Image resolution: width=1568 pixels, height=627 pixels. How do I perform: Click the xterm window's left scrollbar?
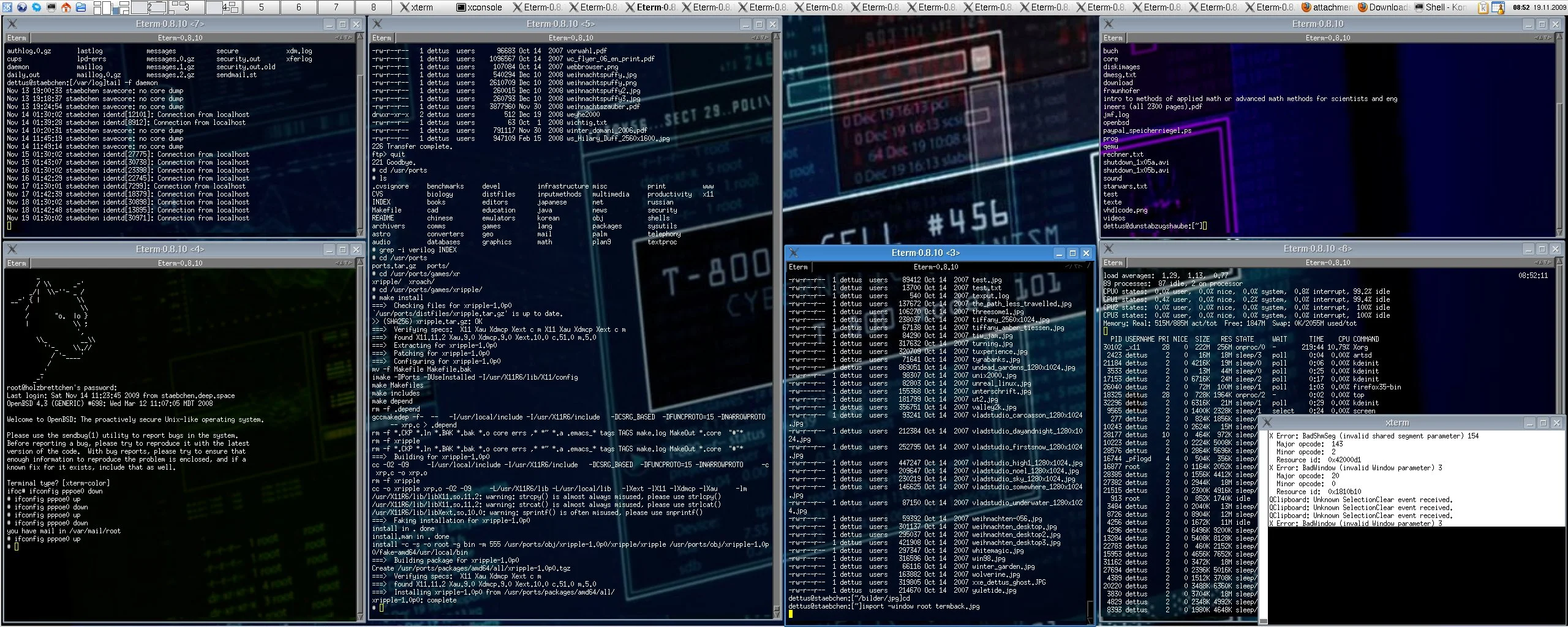click(1263, 527)
